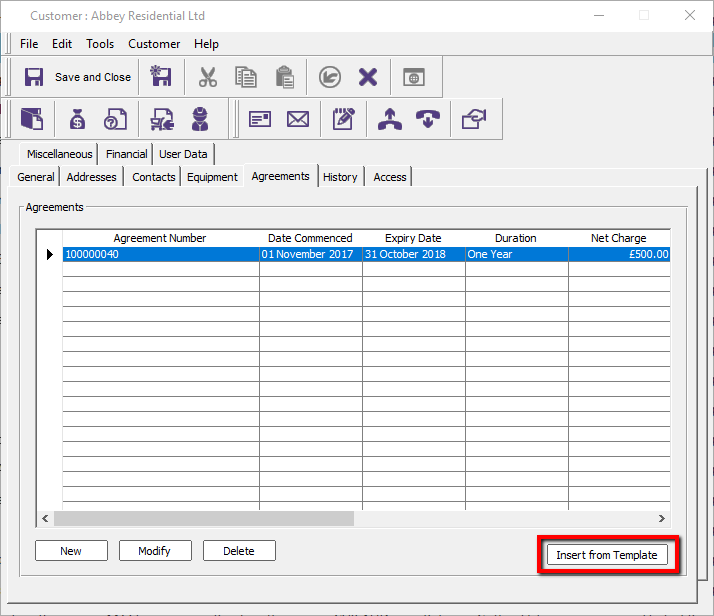
Task: Click the Cut scissors icon
Action: pyautogui.click(x=208, y=77)
